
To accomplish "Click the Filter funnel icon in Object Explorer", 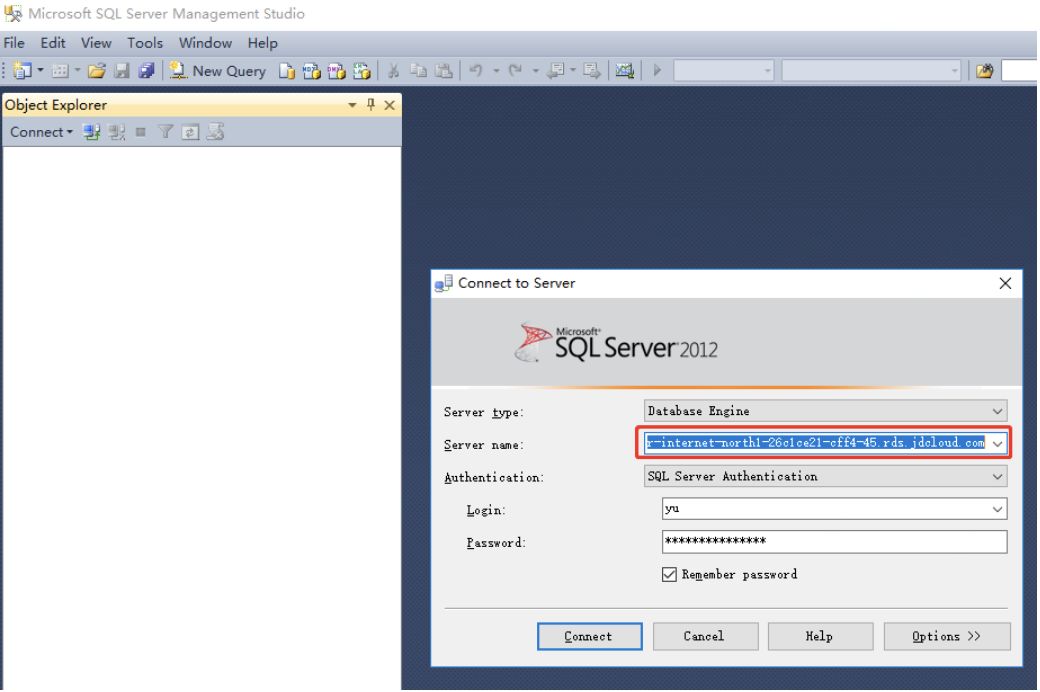I will pos(165,132).
